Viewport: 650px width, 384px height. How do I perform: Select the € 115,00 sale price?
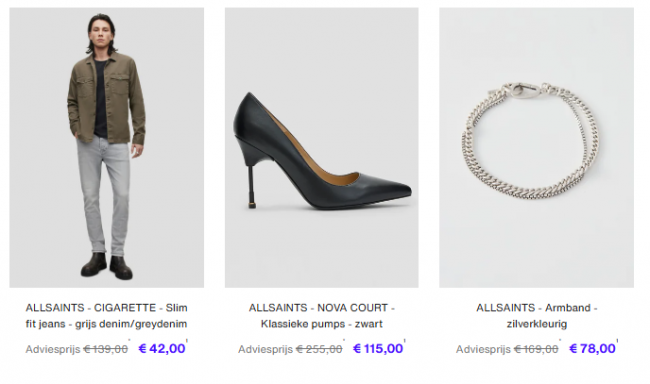tap(378, 349)
